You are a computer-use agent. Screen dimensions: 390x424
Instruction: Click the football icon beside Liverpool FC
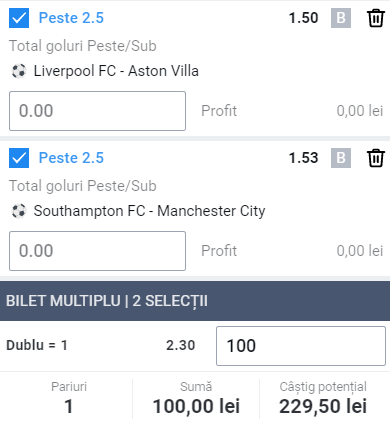(19, 71)
